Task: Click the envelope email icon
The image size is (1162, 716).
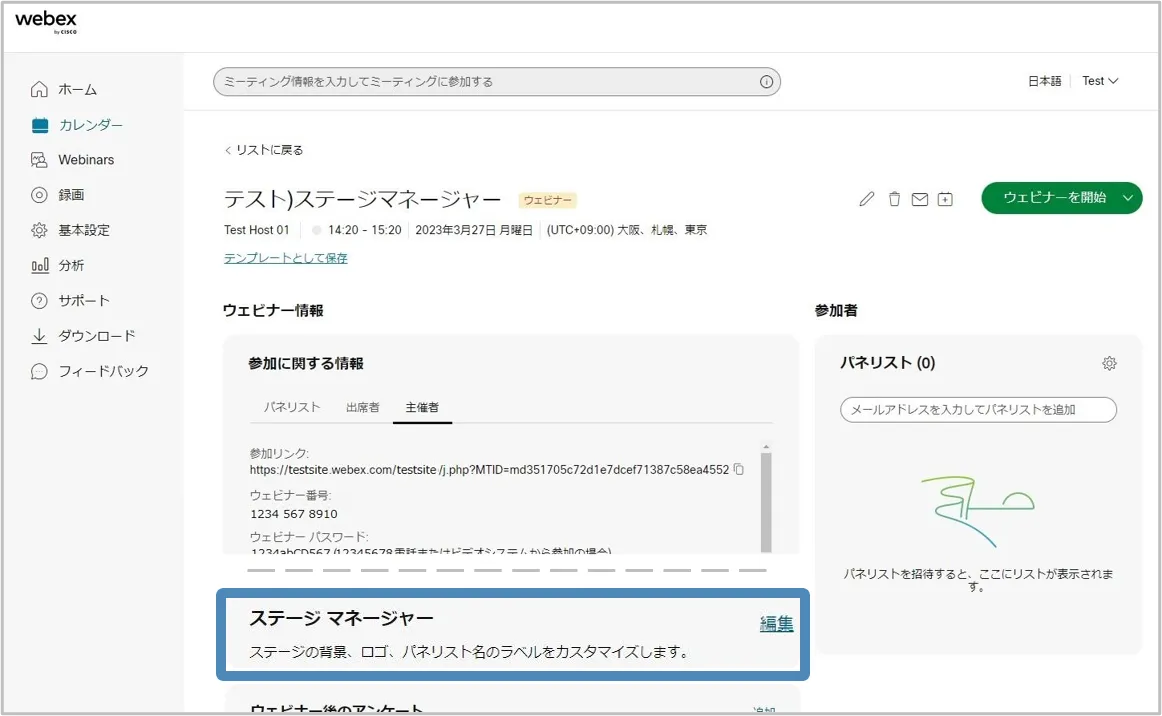Action: point(920,199)
